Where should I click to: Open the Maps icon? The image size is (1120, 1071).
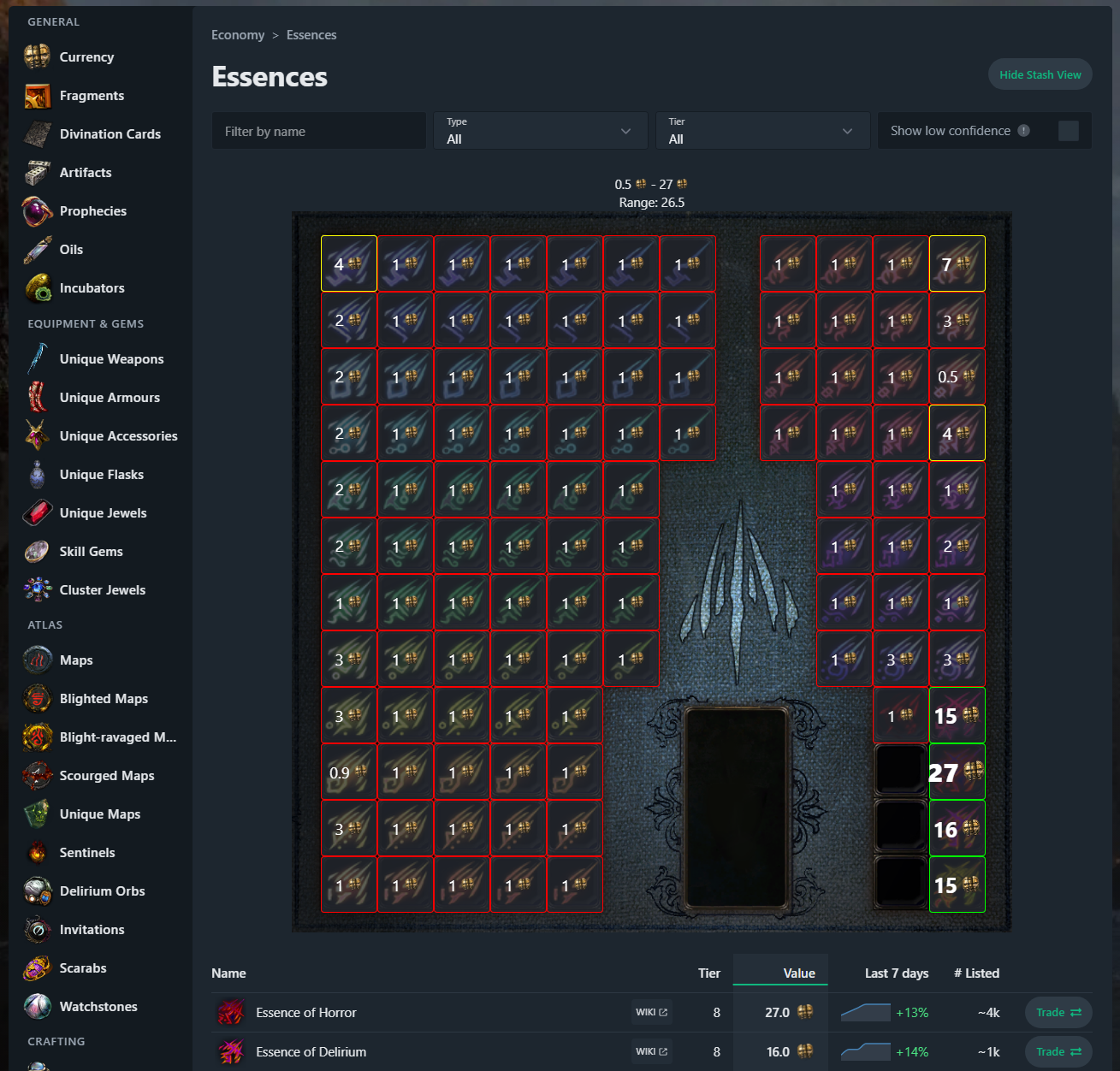(37, 660)
